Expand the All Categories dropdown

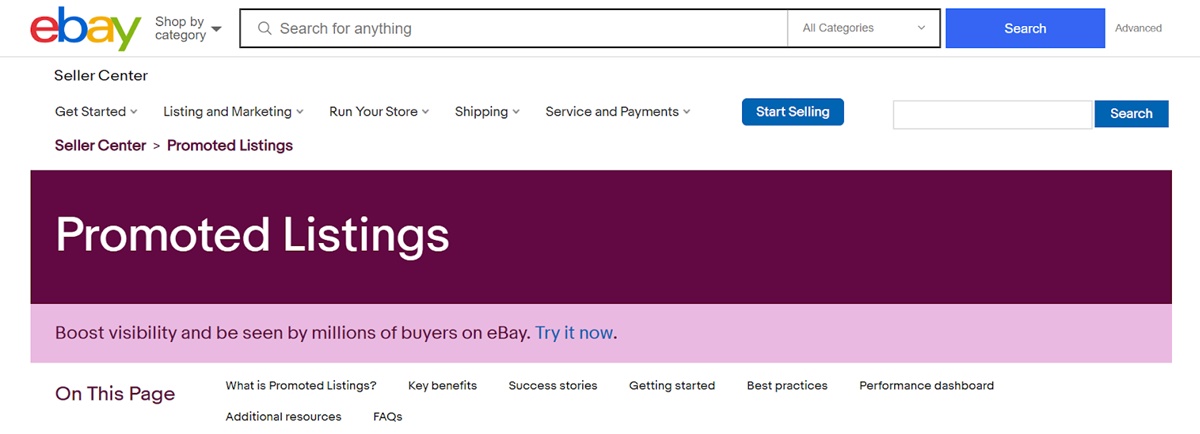(864, 29)
